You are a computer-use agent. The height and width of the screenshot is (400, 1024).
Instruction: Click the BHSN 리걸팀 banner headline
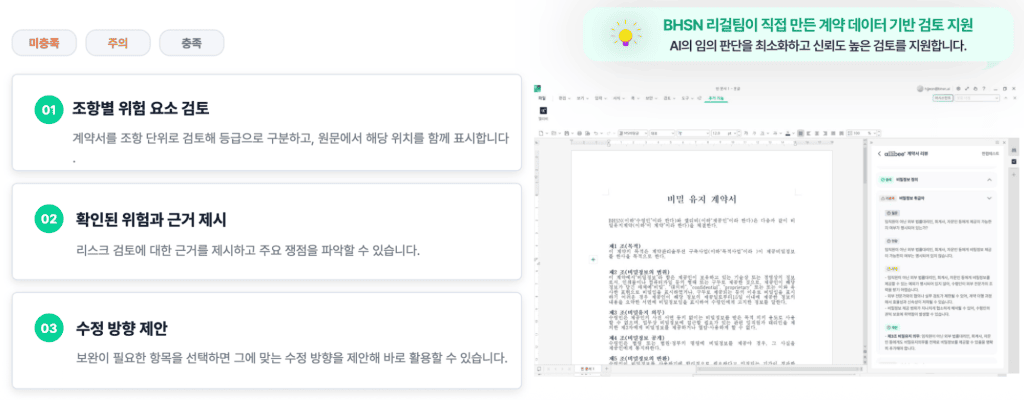818,25
